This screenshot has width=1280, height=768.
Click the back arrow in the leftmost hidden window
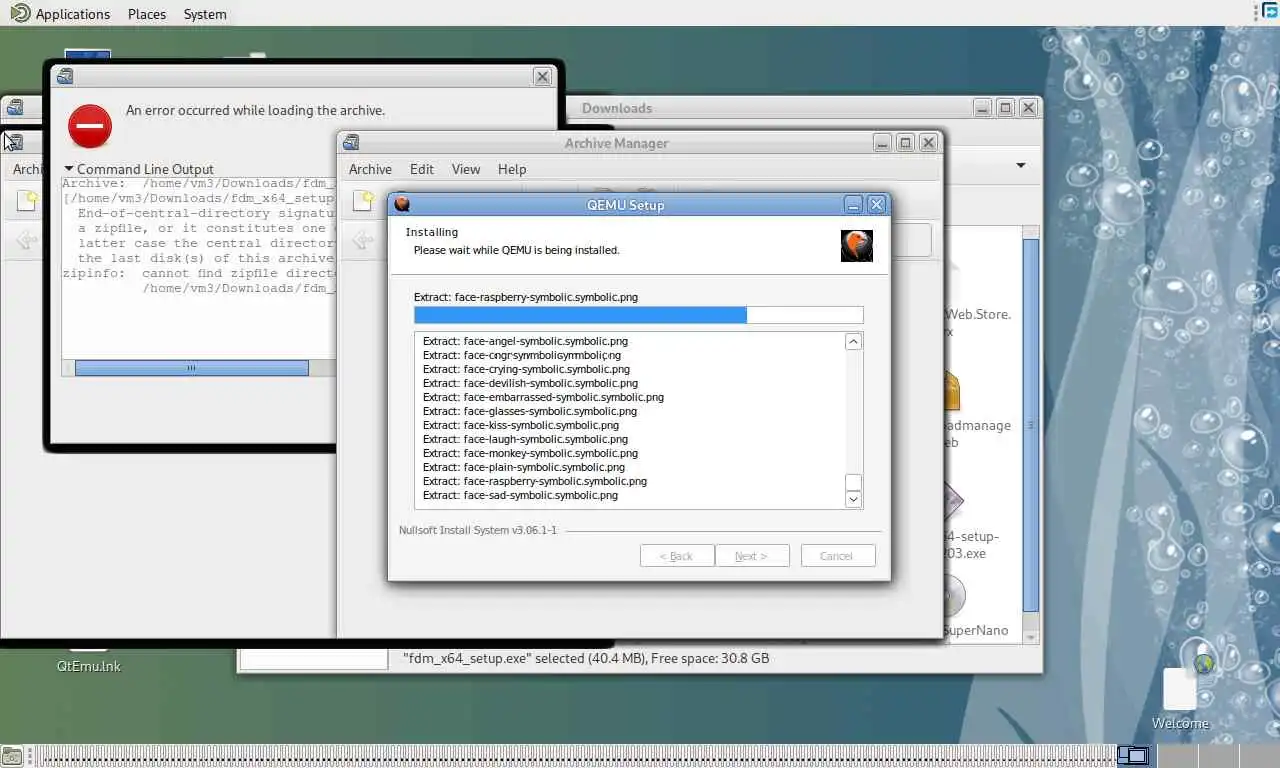[x=26, y=240]
